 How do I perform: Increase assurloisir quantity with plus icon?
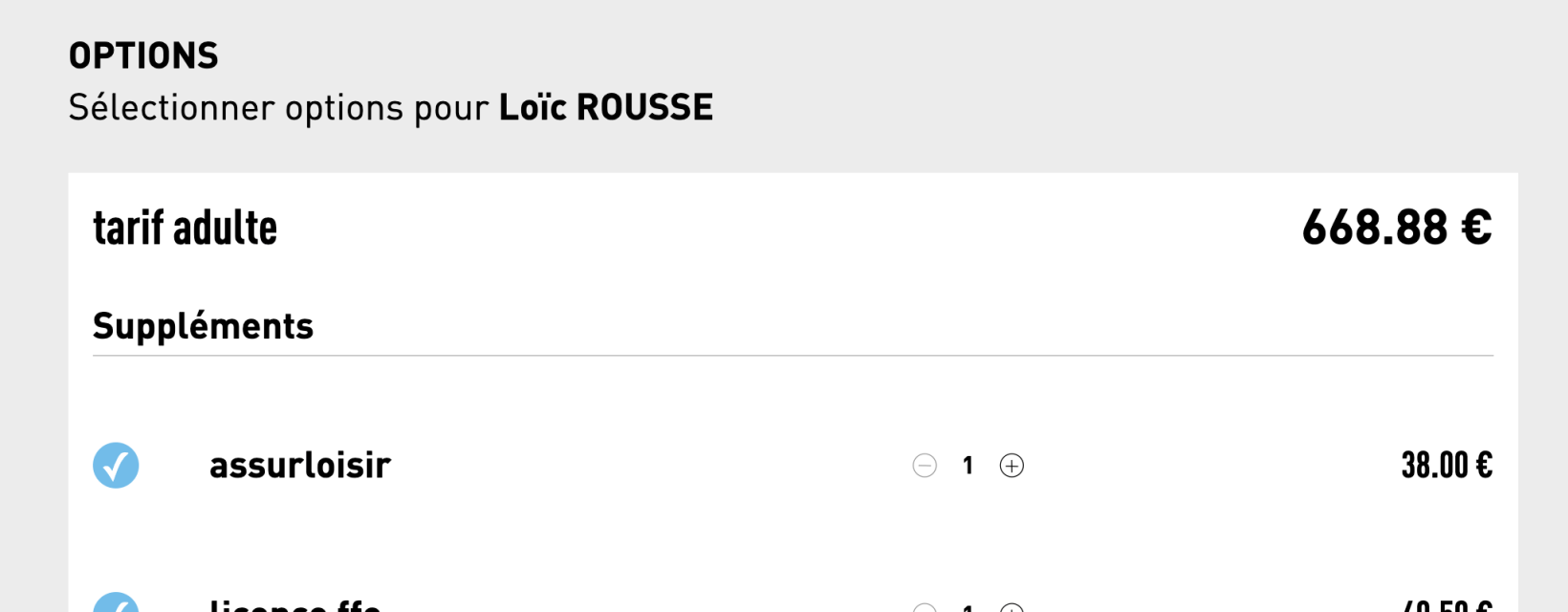1012,466
